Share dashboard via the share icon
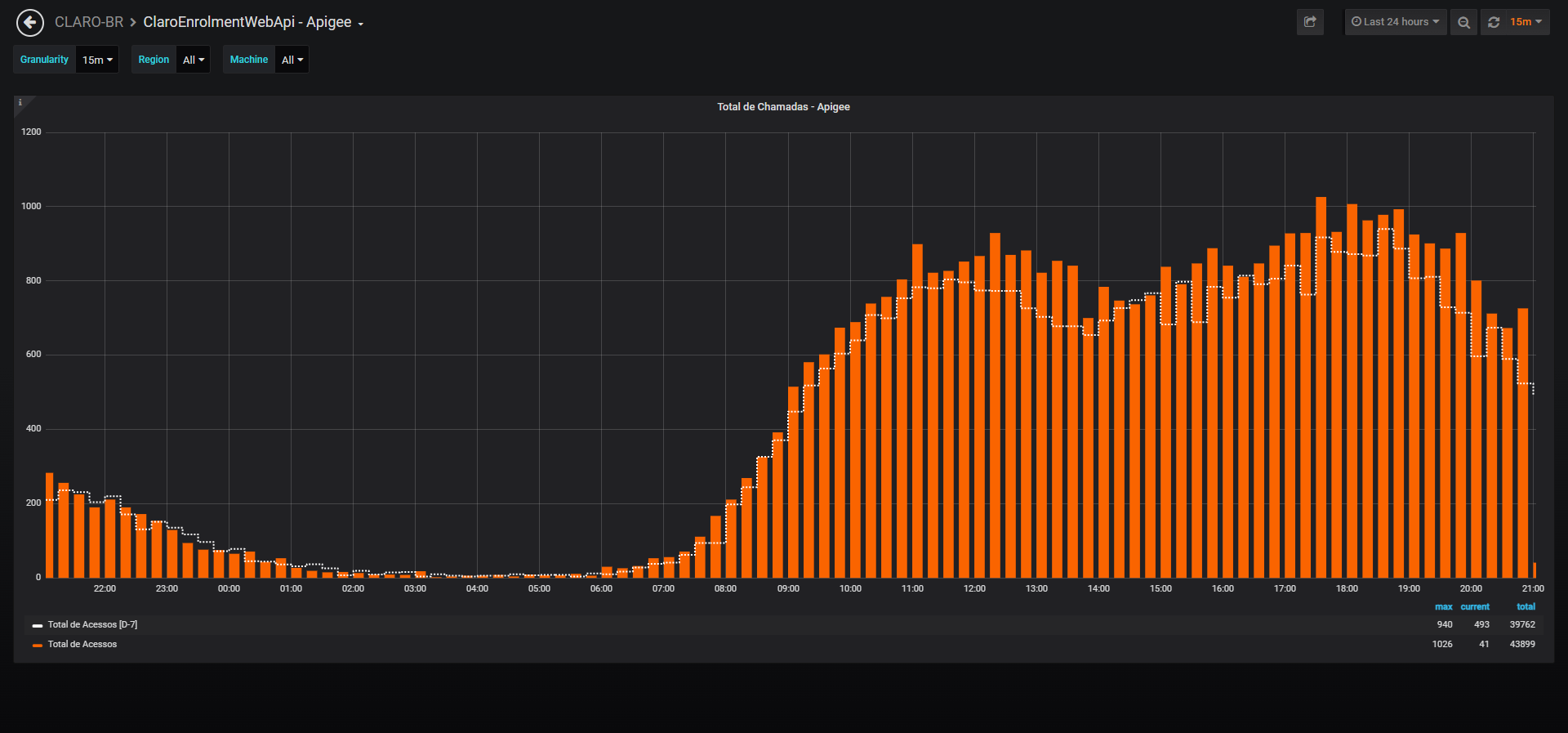 pyautogui.click(x=1310, y=22)
